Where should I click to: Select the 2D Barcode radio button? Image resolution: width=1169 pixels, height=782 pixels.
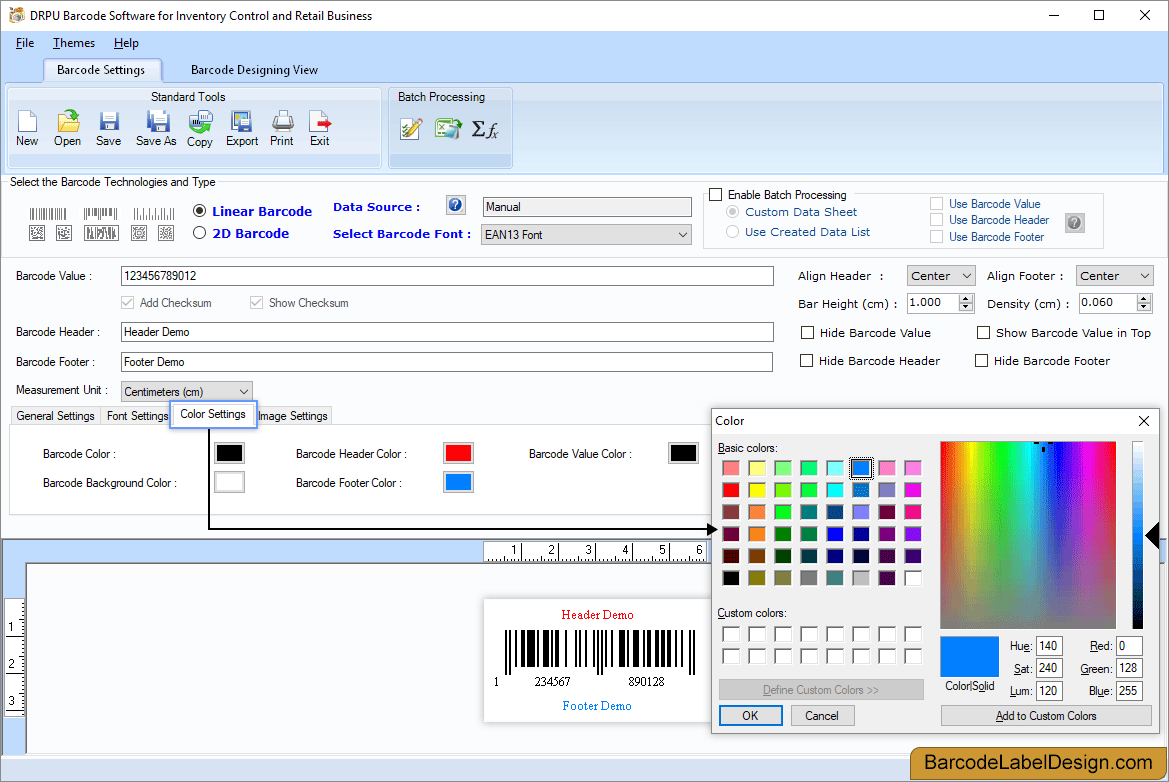[200, 233]
